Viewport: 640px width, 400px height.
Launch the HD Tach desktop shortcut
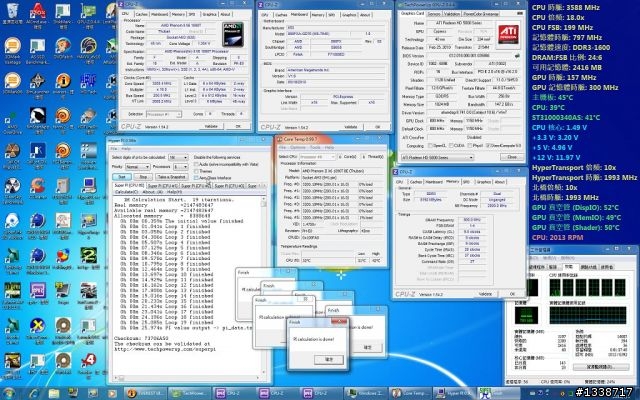click(x=89, y=84)
